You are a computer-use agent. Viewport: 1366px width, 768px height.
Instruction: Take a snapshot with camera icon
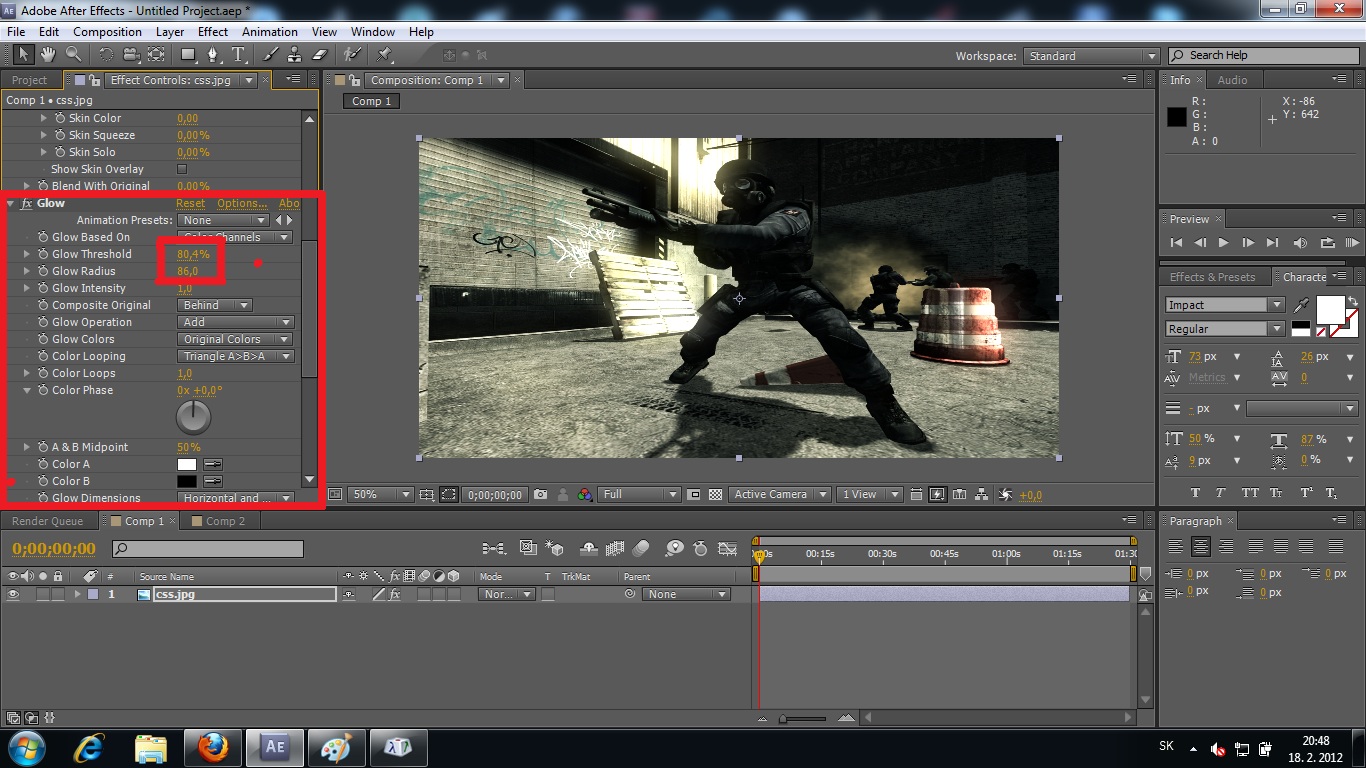[541, 494]
